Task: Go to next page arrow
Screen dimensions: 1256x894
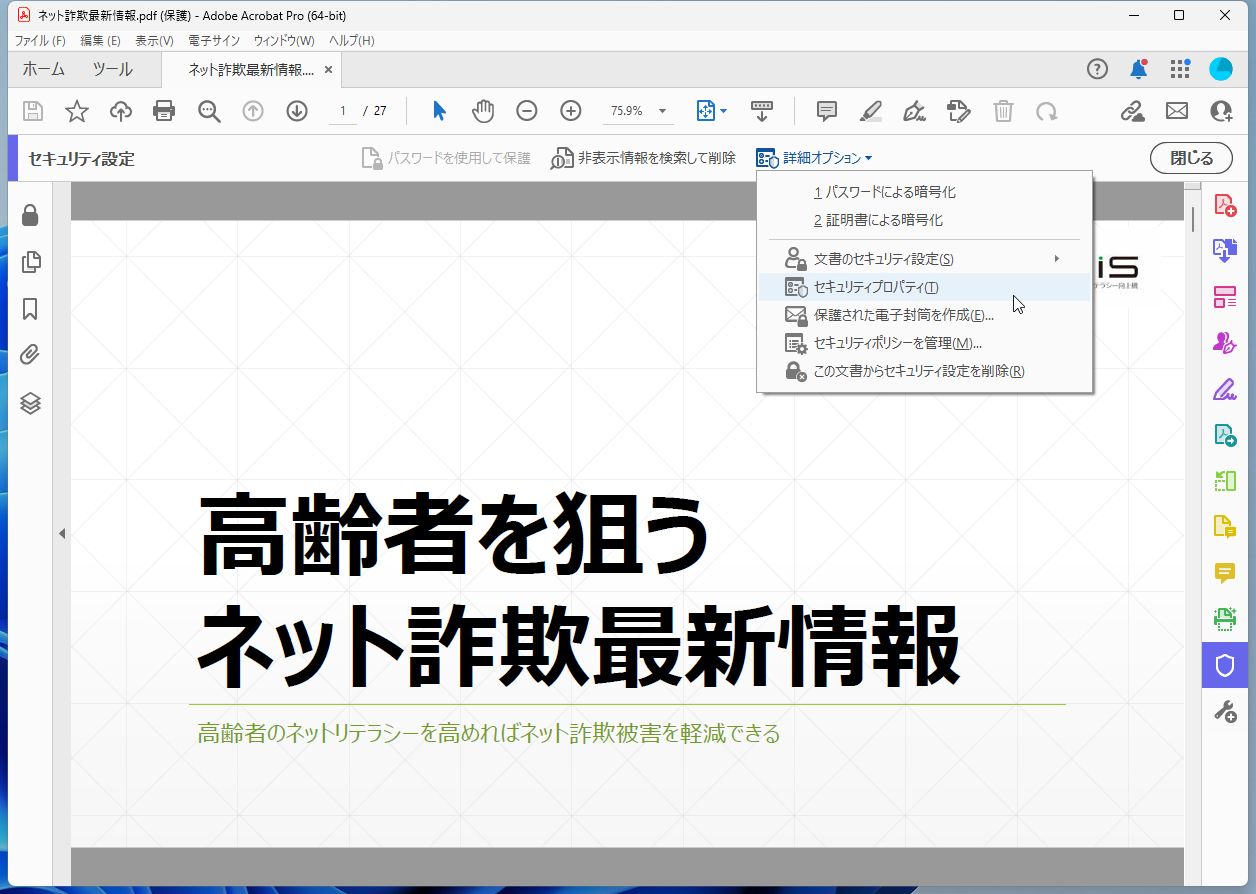Action: click(x=297, y=111)
